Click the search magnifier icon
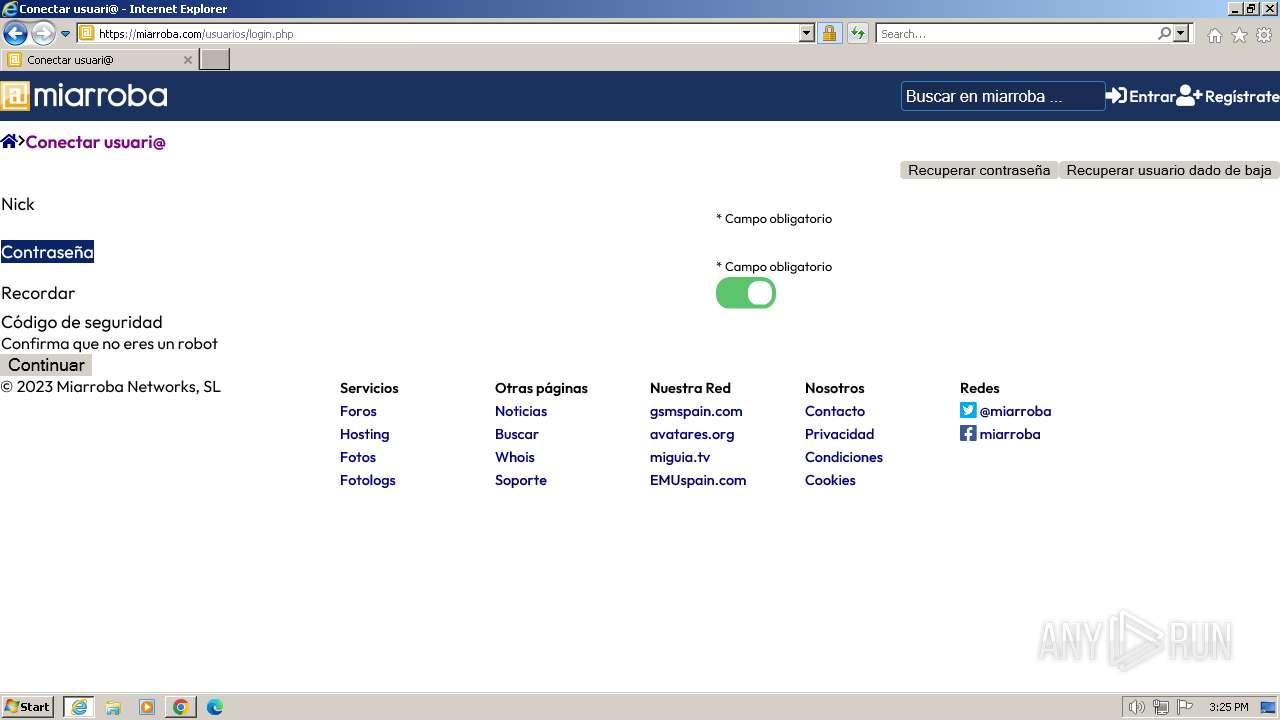The image size is (1280, 720). pyautogui.click(x=1164, y=33)
